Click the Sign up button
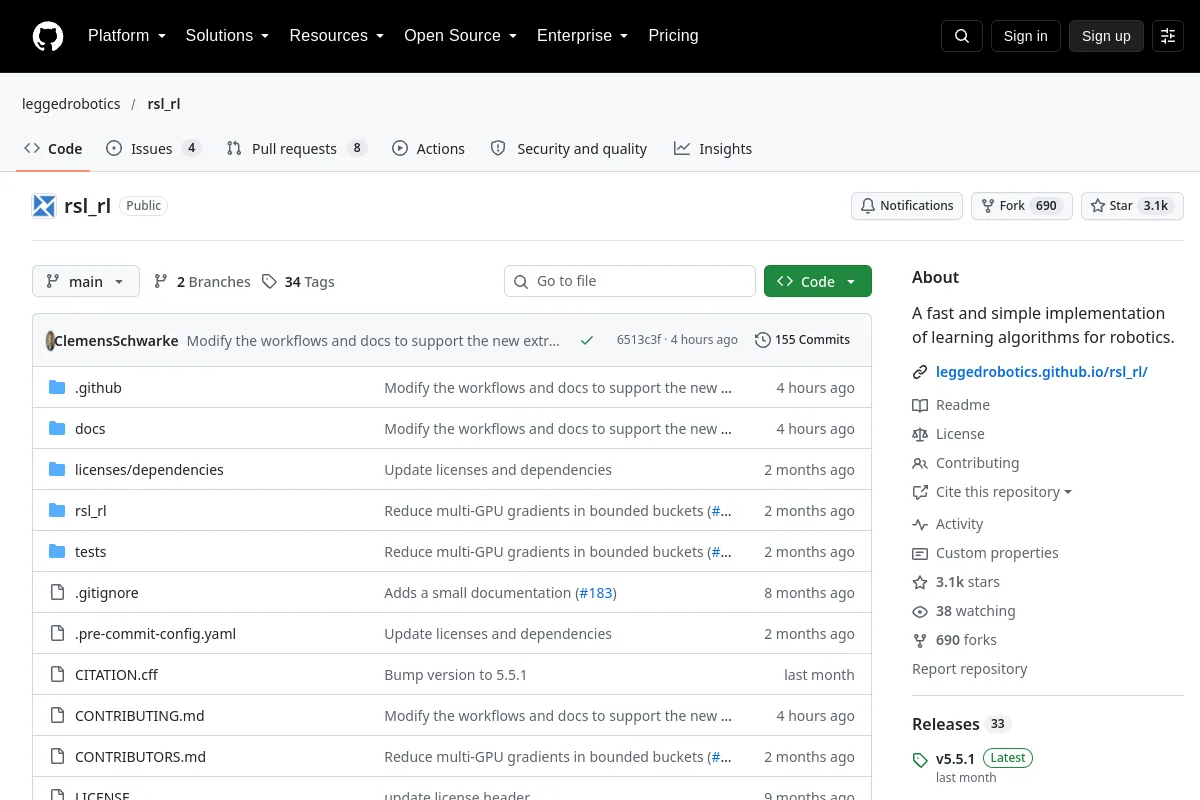 [1106, 36]
